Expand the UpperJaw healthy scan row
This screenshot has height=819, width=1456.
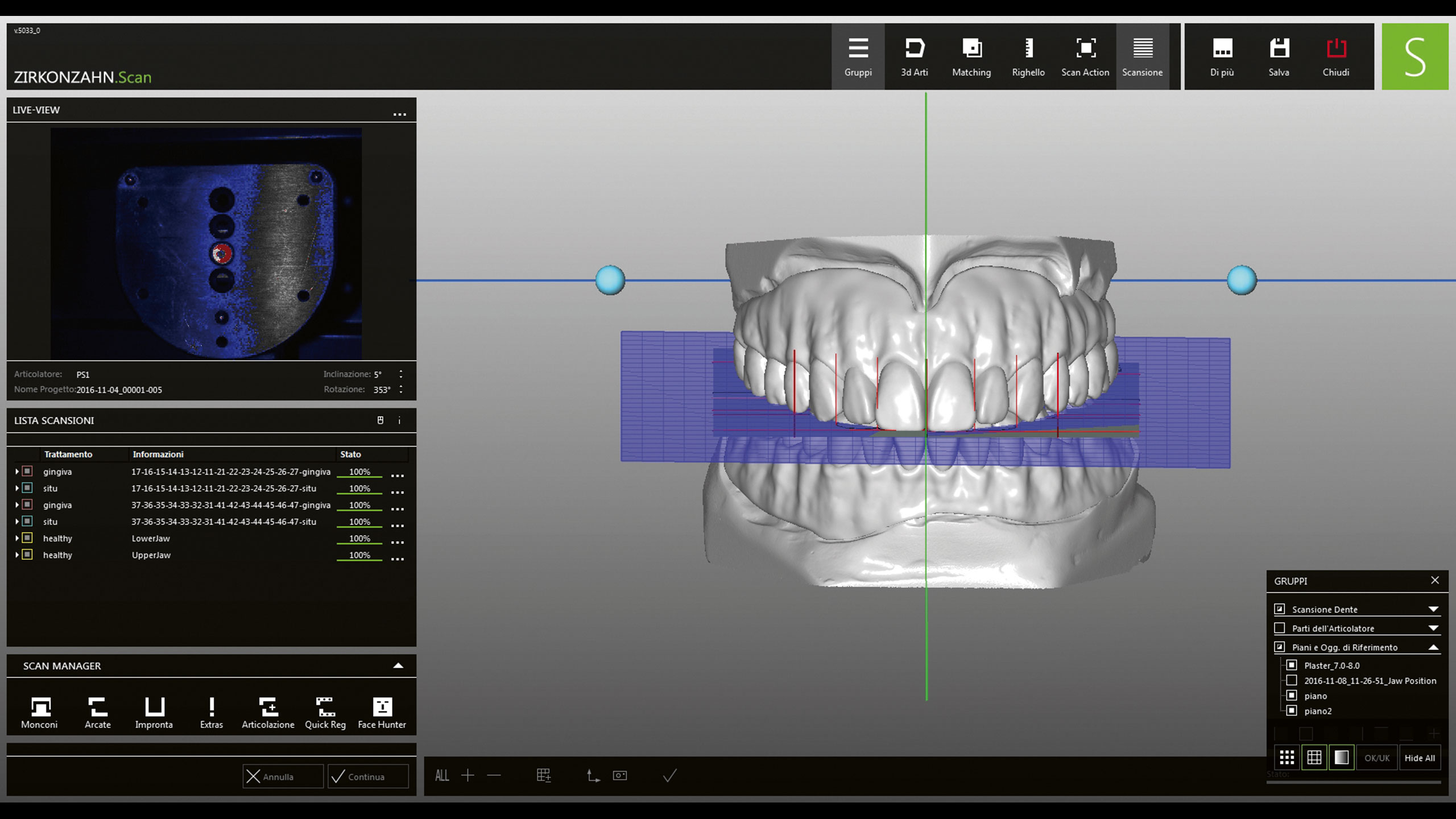pyautogui.click(x=17, y=555)
